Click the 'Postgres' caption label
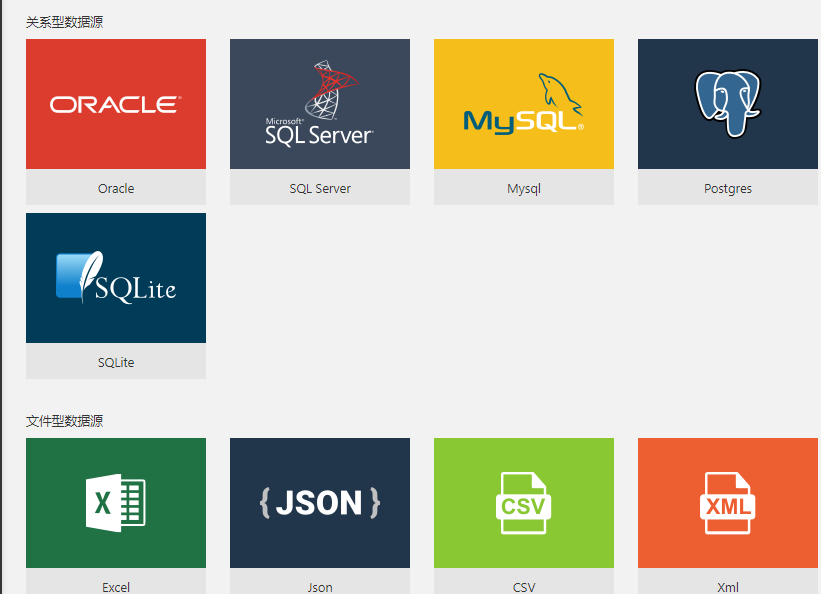Viewport: 821px width, 594px height. tap(728, 189)
